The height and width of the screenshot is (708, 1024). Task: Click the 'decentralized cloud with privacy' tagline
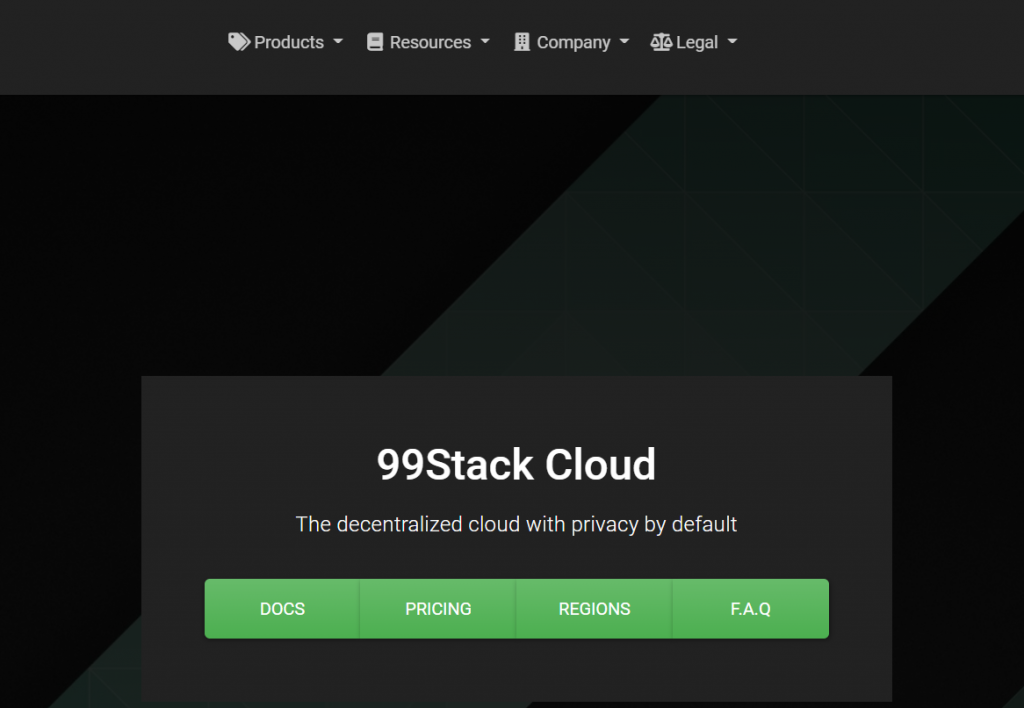coord(516,524)
